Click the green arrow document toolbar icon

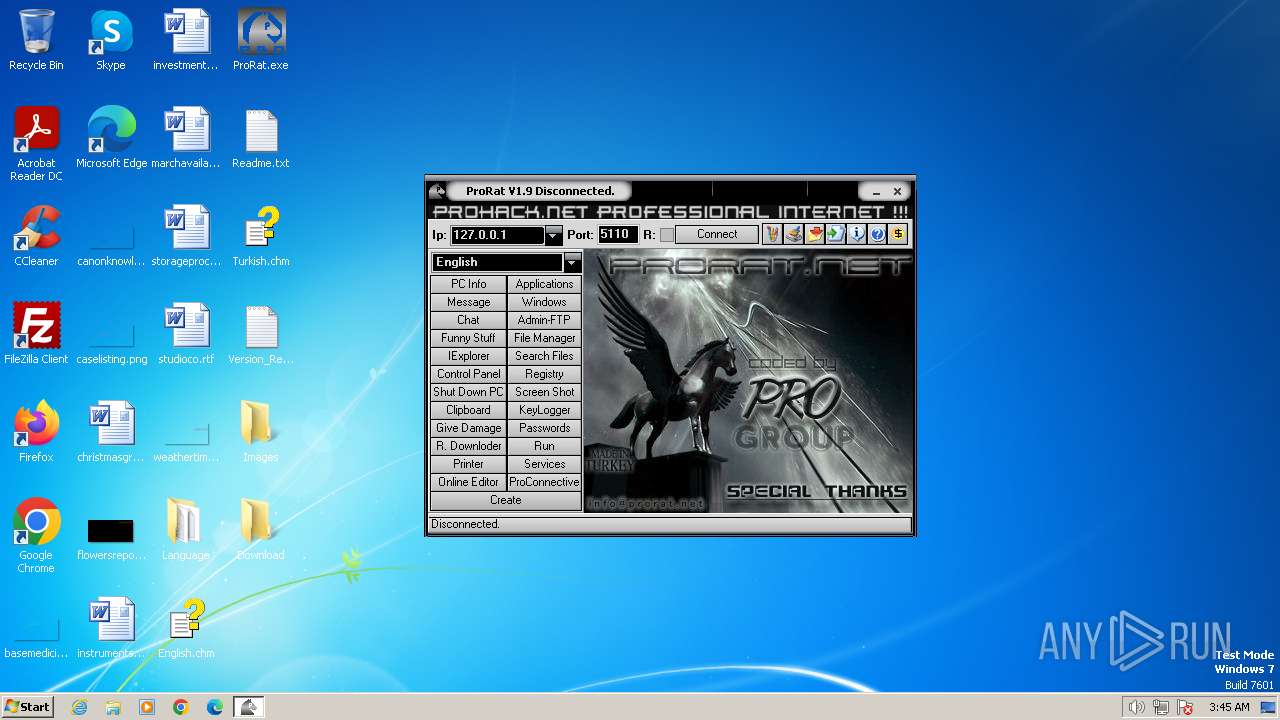[x=835, y=234]
